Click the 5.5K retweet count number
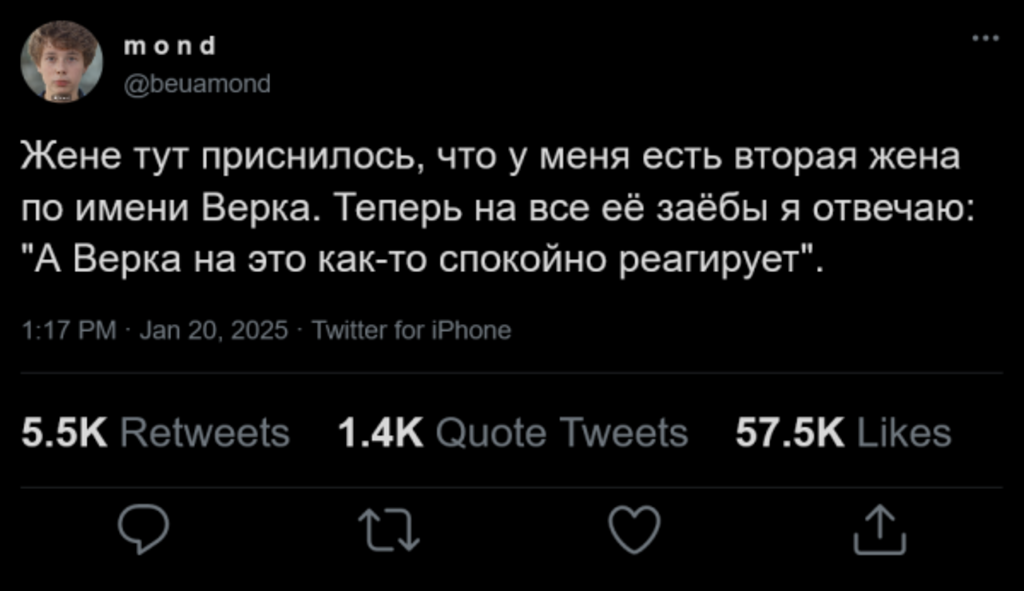The height and width of the screenshot is (591, 1024). (x=64, y=433)
